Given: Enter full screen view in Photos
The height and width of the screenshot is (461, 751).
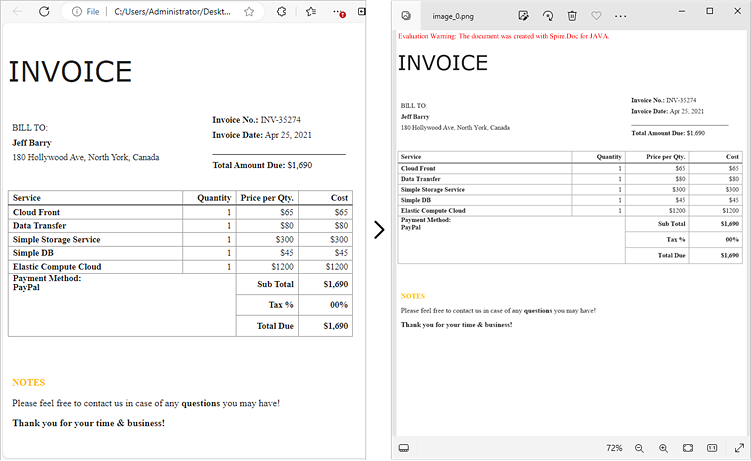Looking at the screenshot, I should coord(739,448).
